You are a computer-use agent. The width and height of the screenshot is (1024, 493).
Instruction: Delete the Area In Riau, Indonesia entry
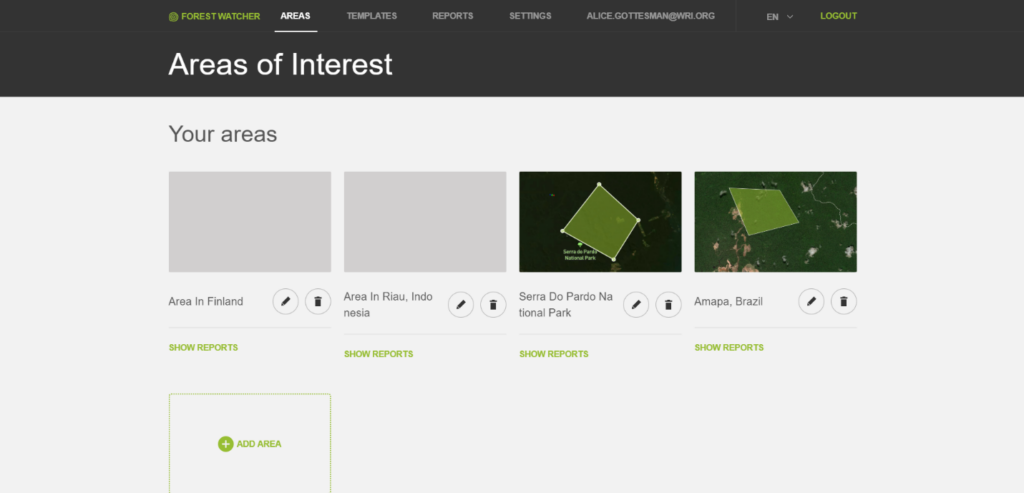pyautogui.click(x=493, y=305)
